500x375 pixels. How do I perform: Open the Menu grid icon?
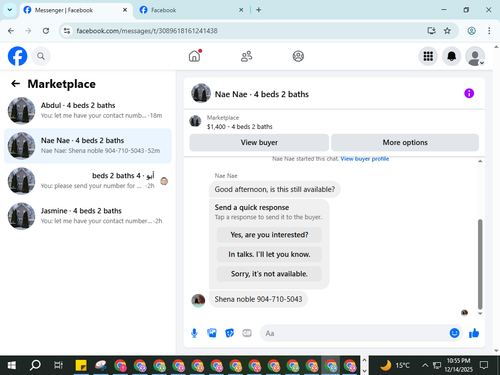(428, 56)
